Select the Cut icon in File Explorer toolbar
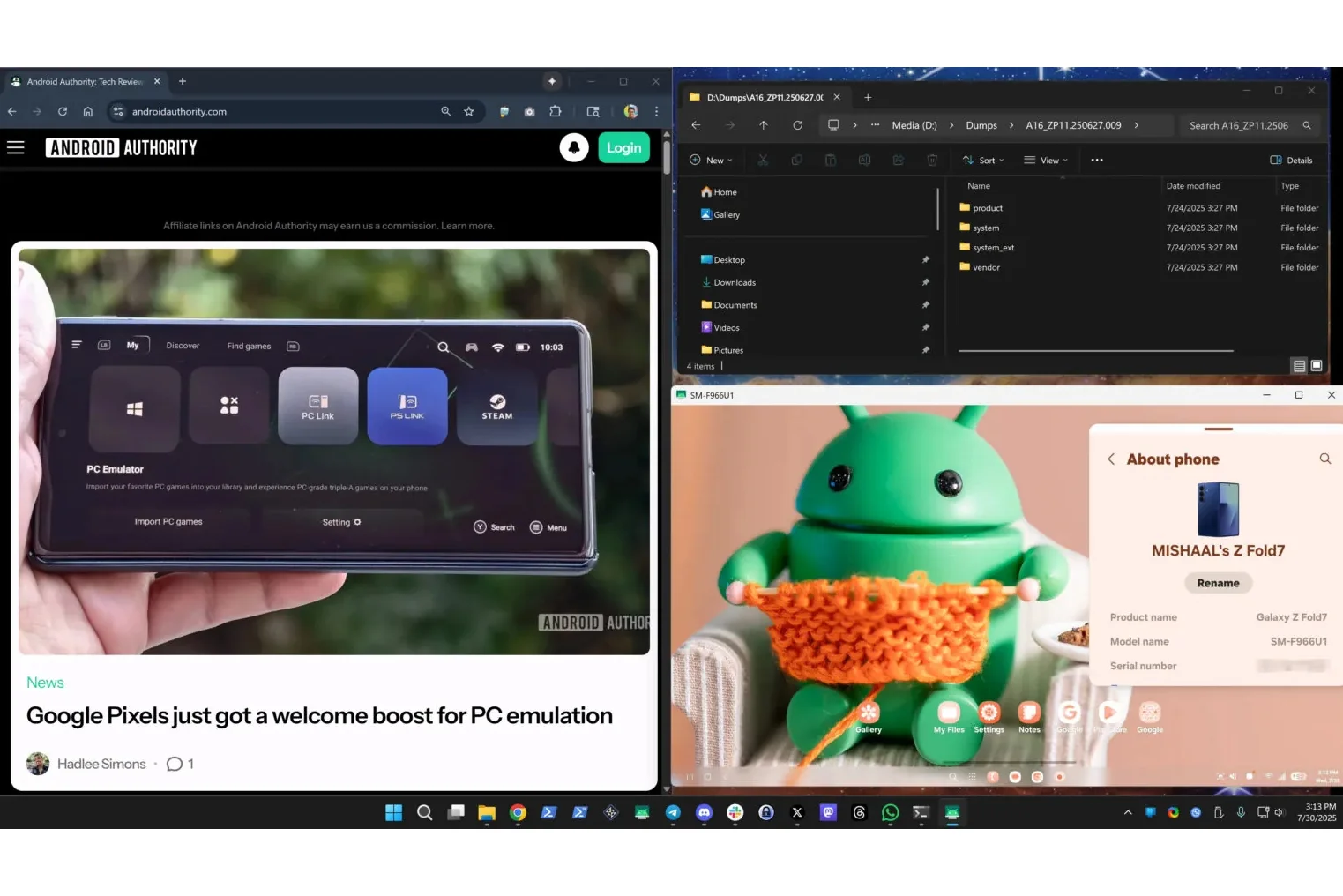 point(763,160)
